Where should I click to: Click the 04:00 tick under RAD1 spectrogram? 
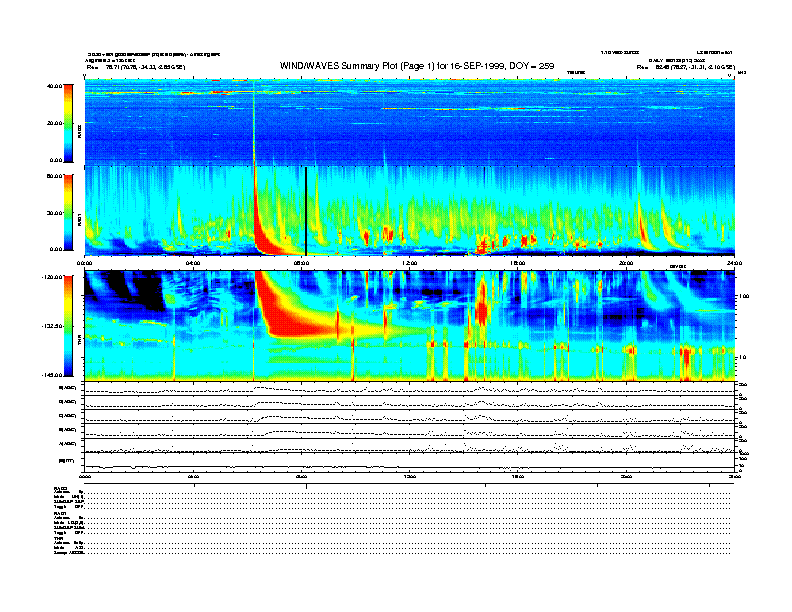click(x=193, y=263)
